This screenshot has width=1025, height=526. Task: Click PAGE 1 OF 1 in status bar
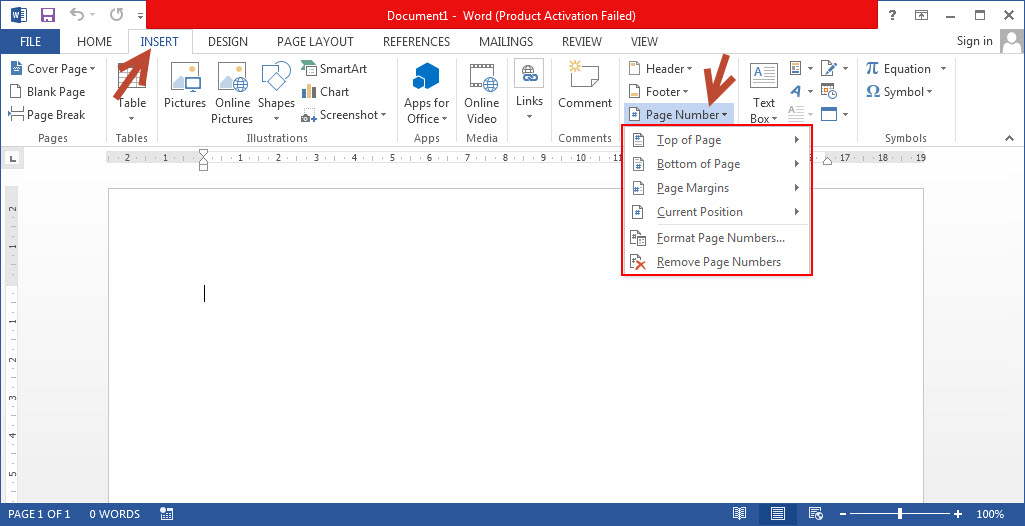tap(39, 514)
